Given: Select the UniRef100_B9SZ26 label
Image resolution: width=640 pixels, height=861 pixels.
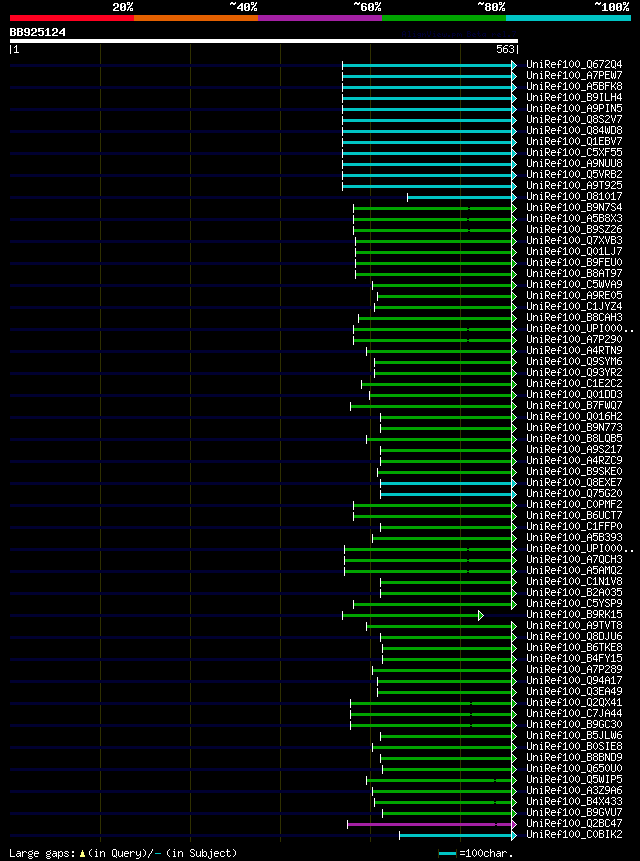Looking at the screenshot, I should [x=574, y=230].
